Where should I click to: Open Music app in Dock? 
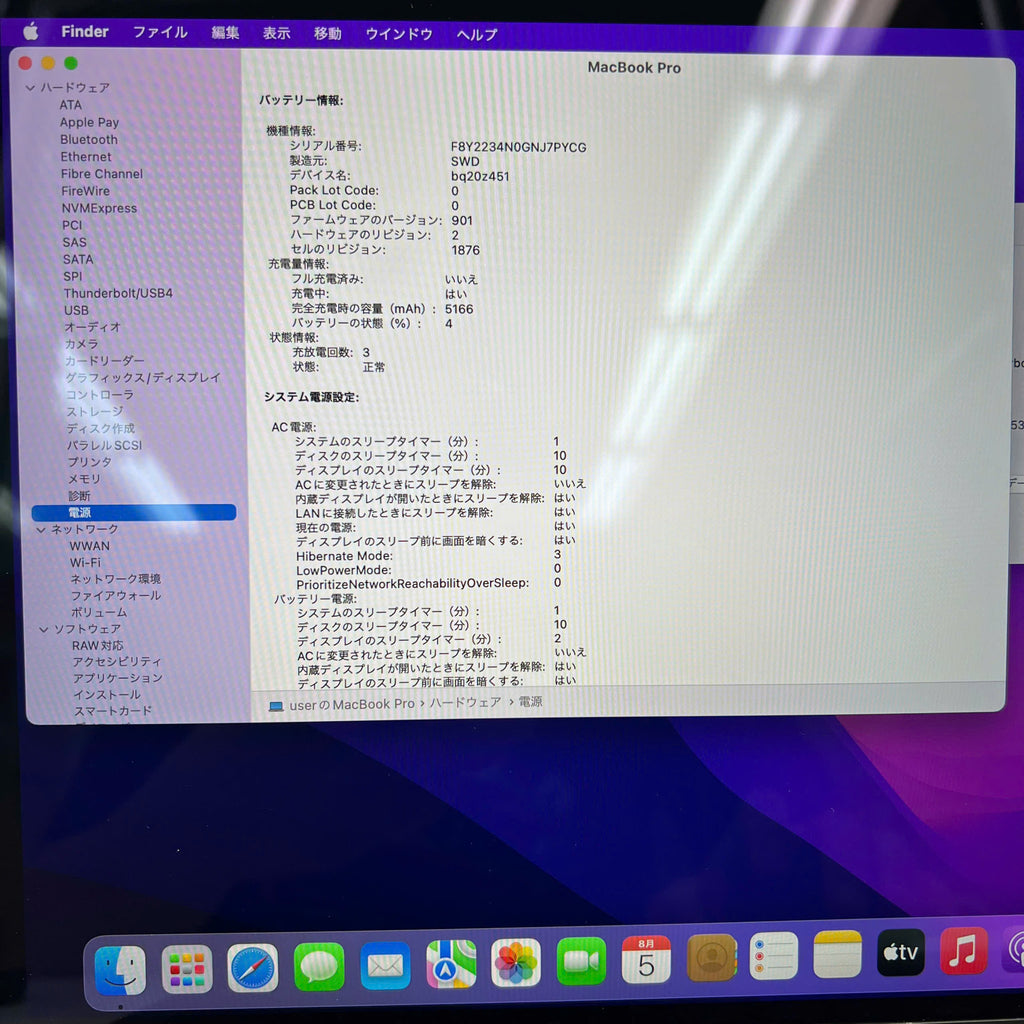pyautogui.click(x=964, y=951)
